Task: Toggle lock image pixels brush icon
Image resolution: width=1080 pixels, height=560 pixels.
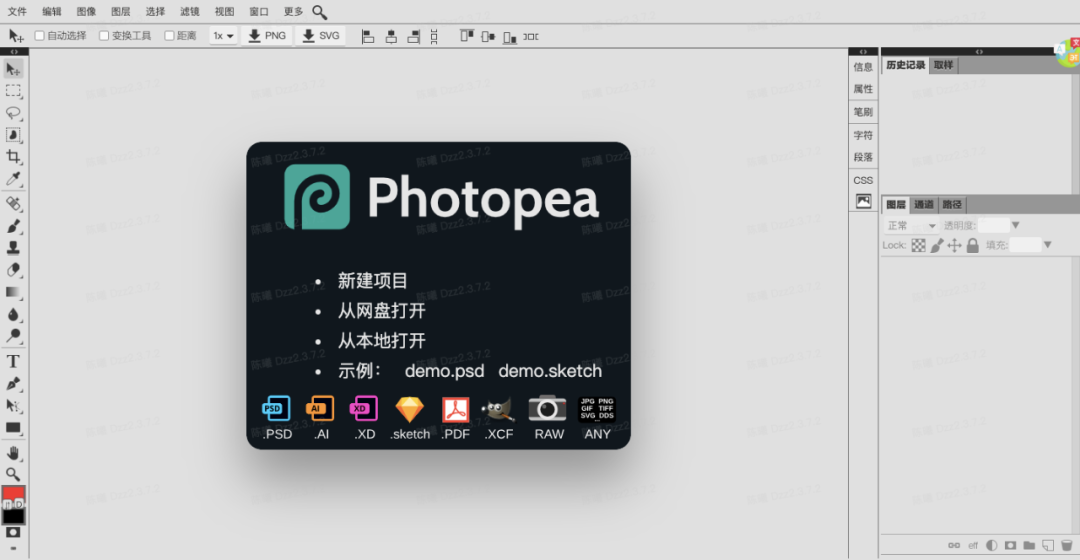Action: [x=937, y=245]
